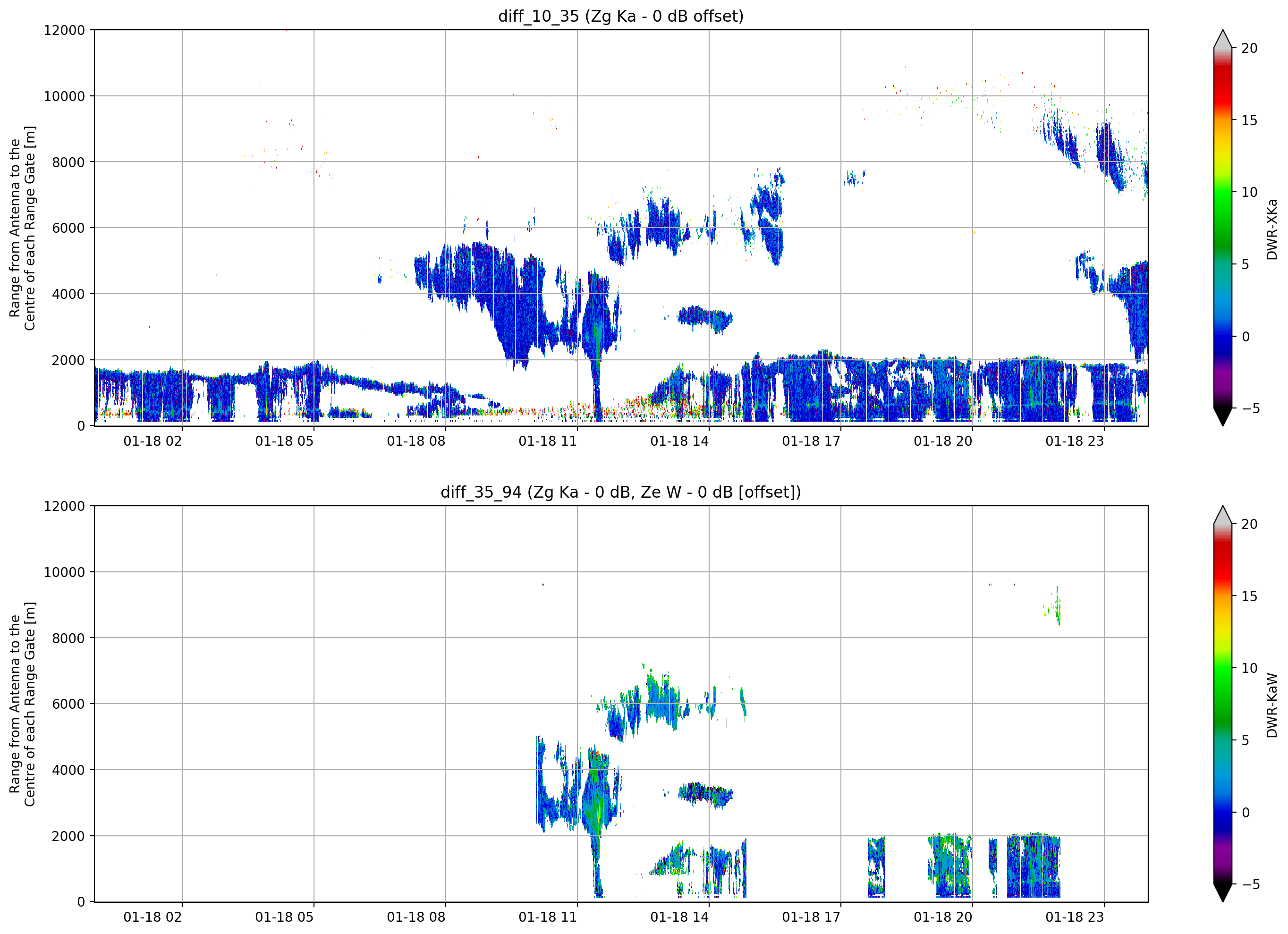This screenshot has height=934, width=1288.
Task: Click the '8000' y-tick in the diff_35_94 plot
Action: (68, 638)
